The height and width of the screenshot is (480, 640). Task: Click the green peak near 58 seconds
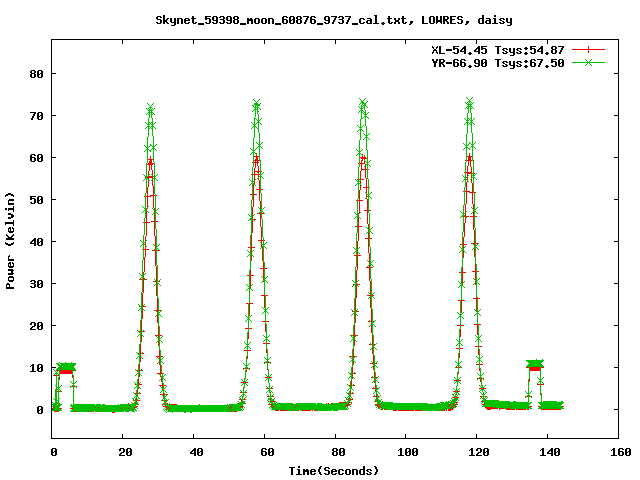(x=256, y=103)
